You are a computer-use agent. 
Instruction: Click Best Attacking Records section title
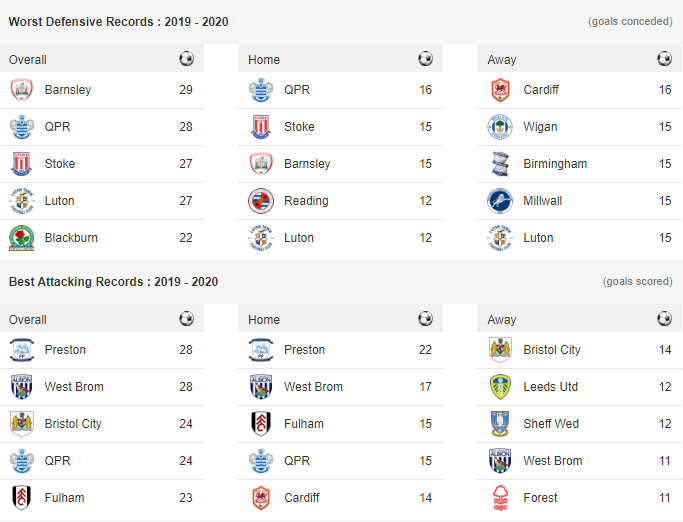tap(113, 282)
